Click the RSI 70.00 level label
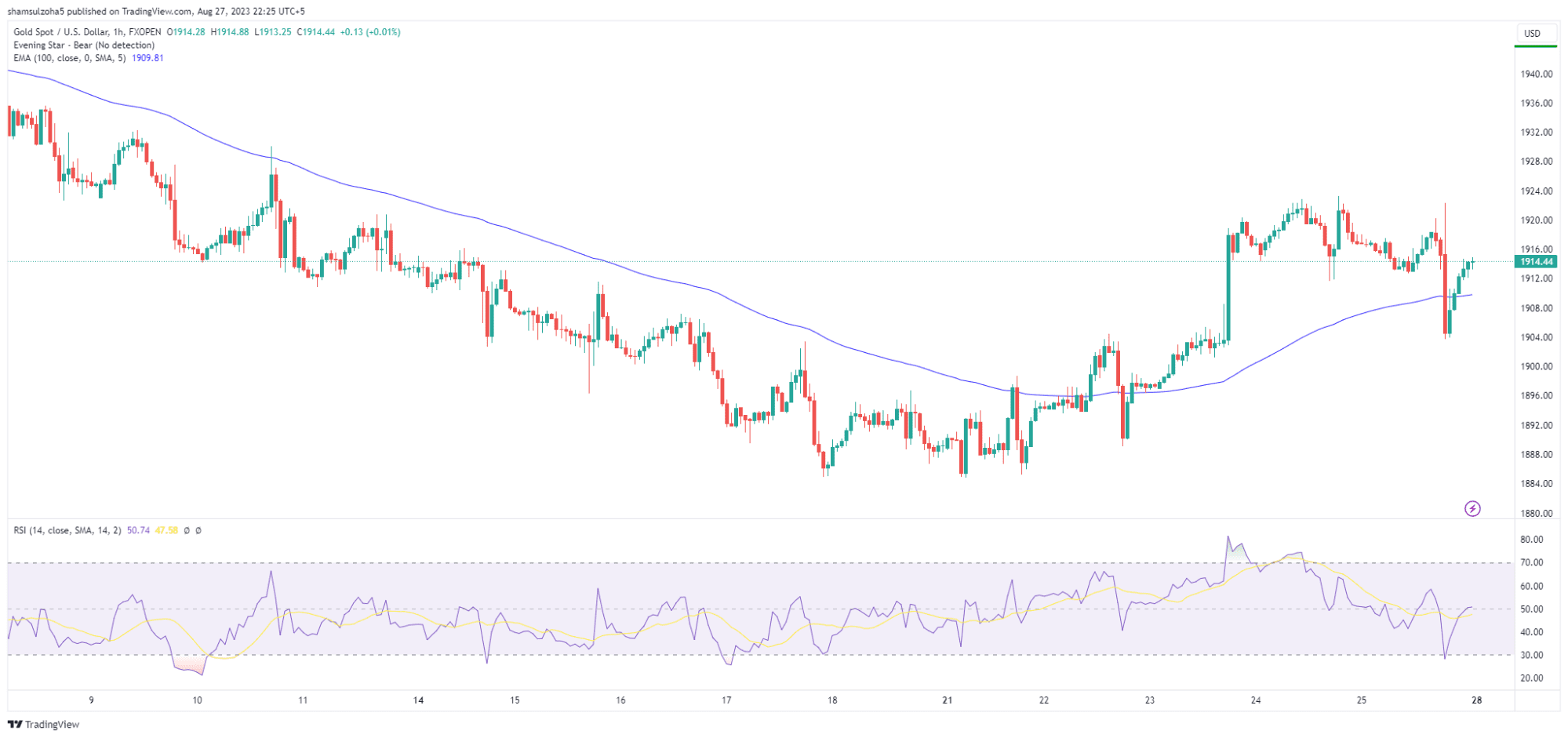Viewport: 1568px width, 738px height. [x=1532, y=563]
